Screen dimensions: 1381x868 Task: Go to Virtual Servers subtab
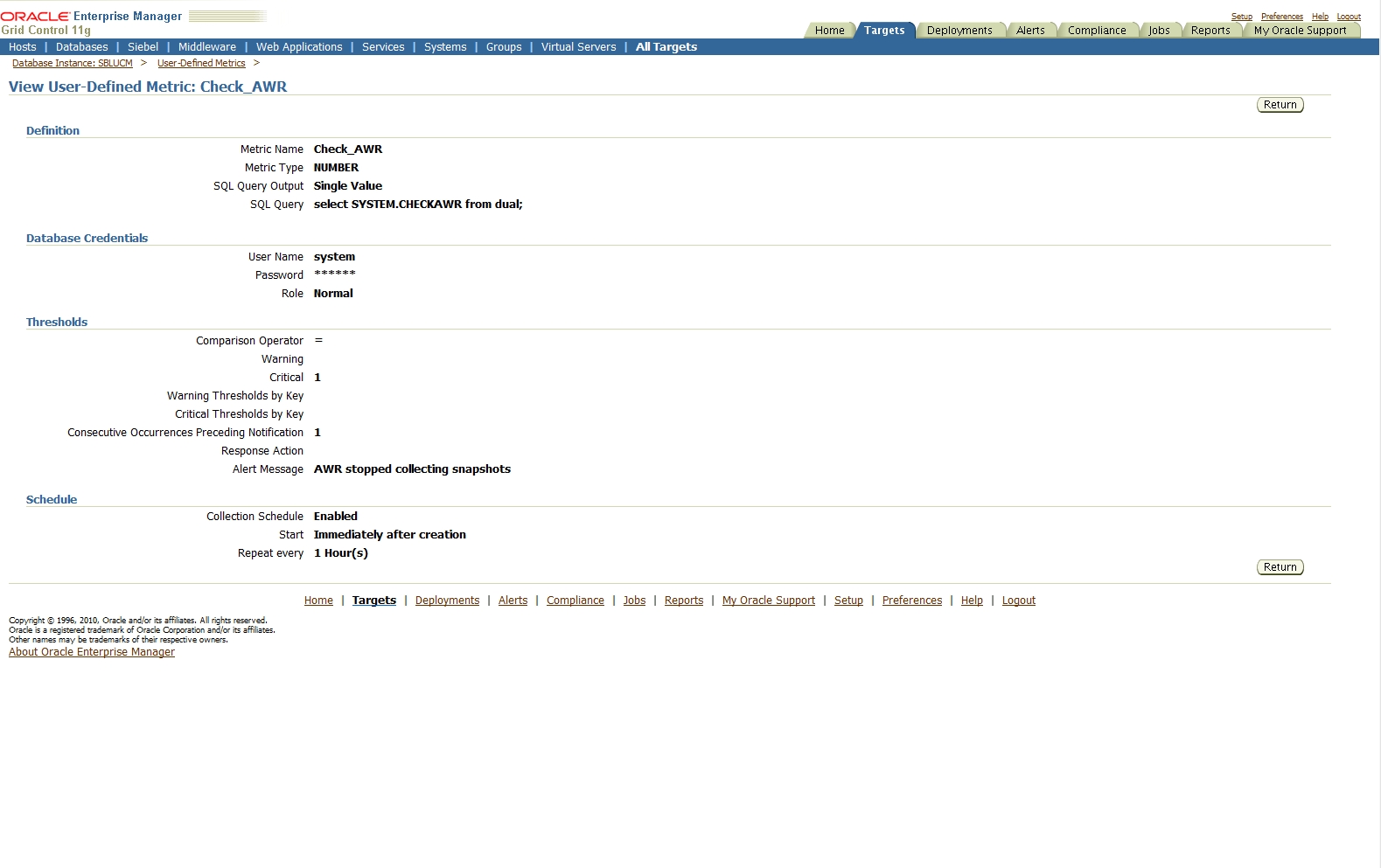pos(578,47)
